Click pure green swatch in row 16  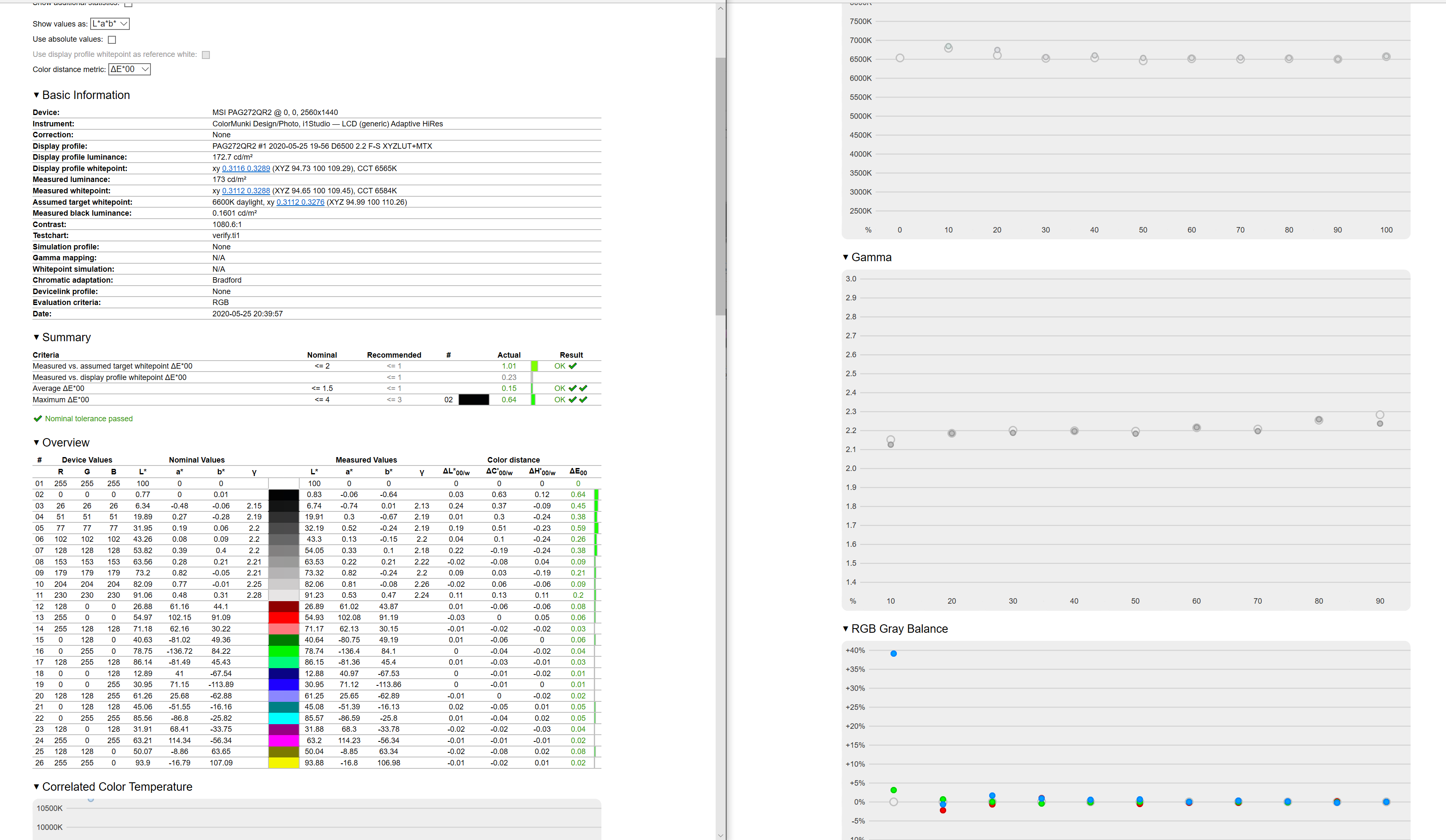point(284,651)
